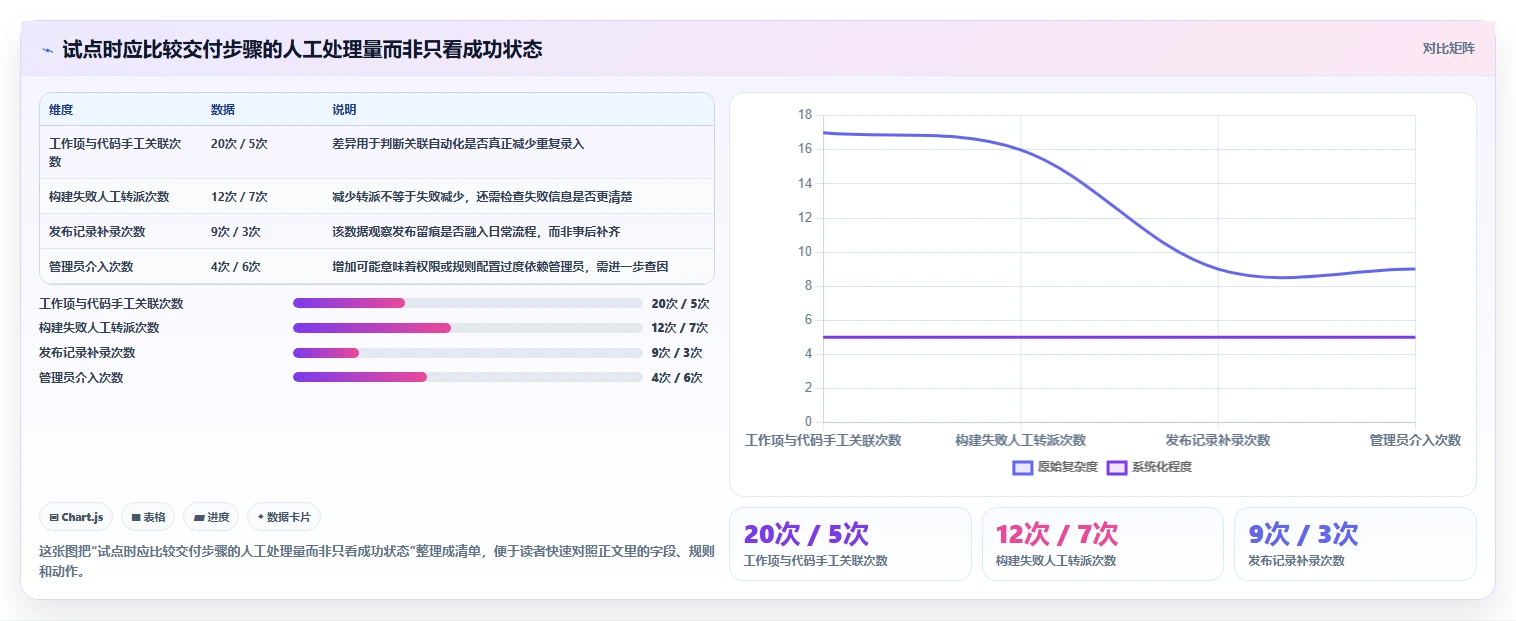Viewport: 1516px width, 621px height.
Task: Click chart axis label 发布记录补录次数
Action: (1218, 440)
